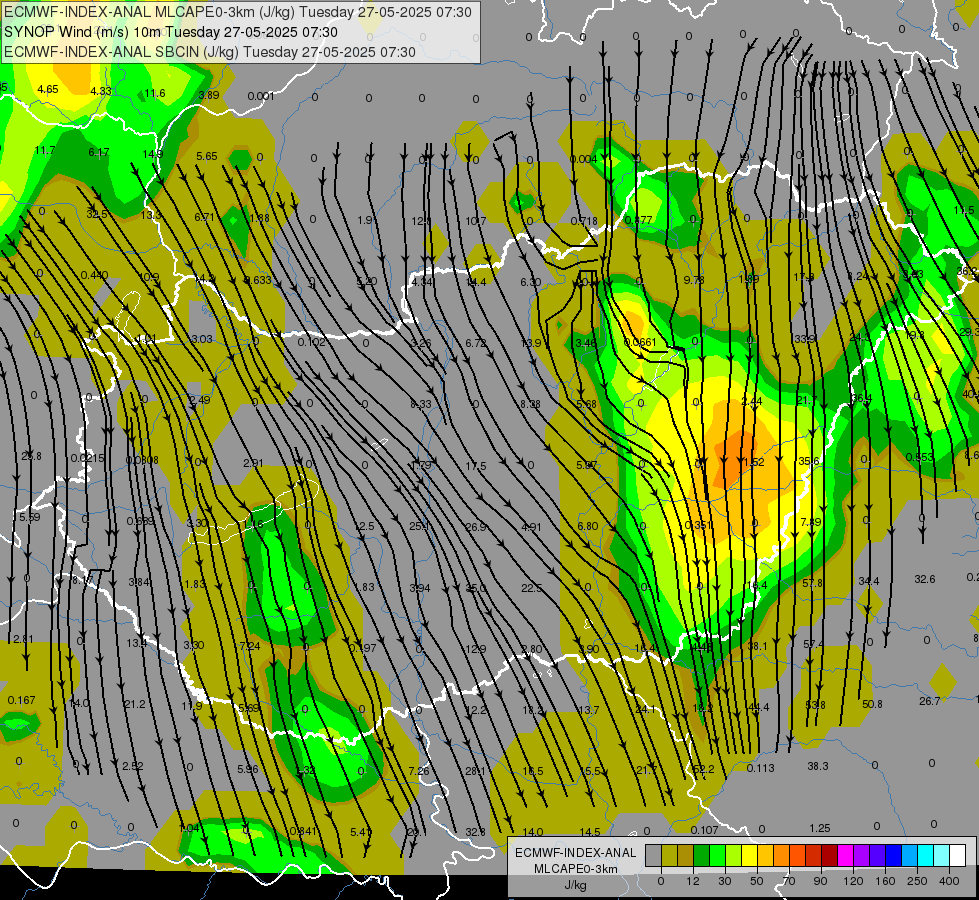The height and width of the screenshot is (900, 979).
Task: Click the SYNOP Wind 10m header line
Action: tap(170, 32)
